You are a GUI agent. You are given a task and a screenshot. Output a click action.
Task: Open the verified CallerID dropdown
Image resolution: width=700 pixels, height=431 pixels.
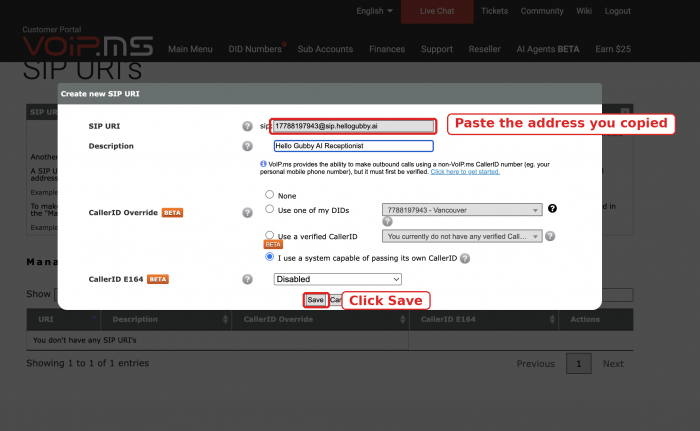[462, 236]
